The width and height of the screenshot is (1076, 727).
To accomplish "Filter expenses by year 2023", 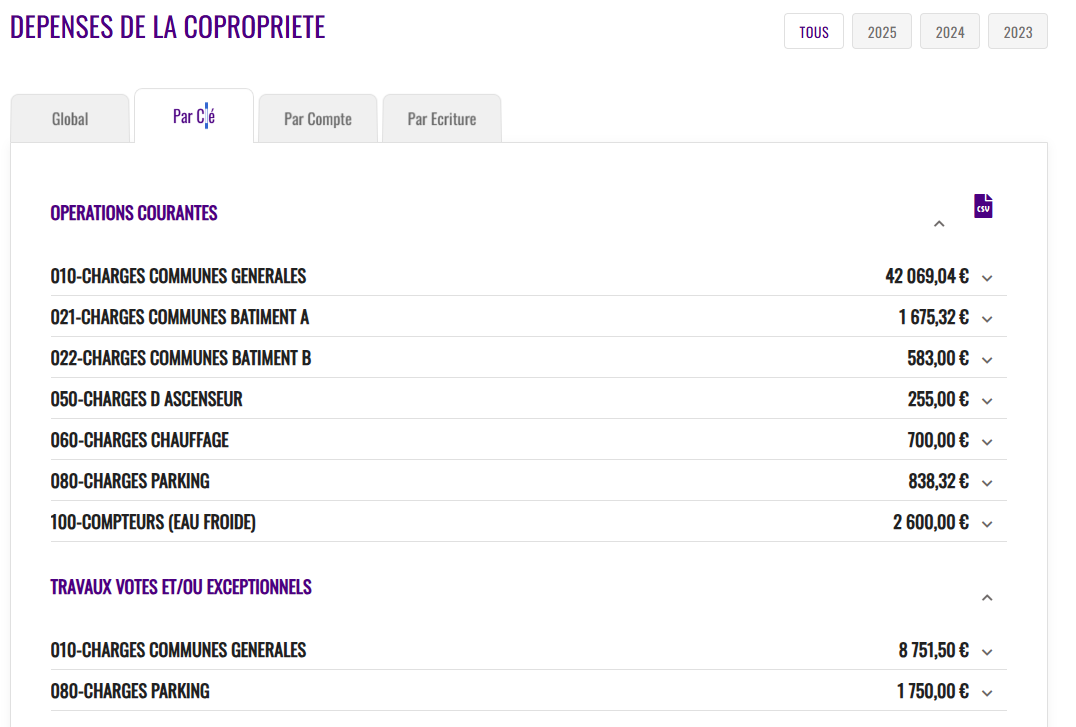I will pos(1018,32).
